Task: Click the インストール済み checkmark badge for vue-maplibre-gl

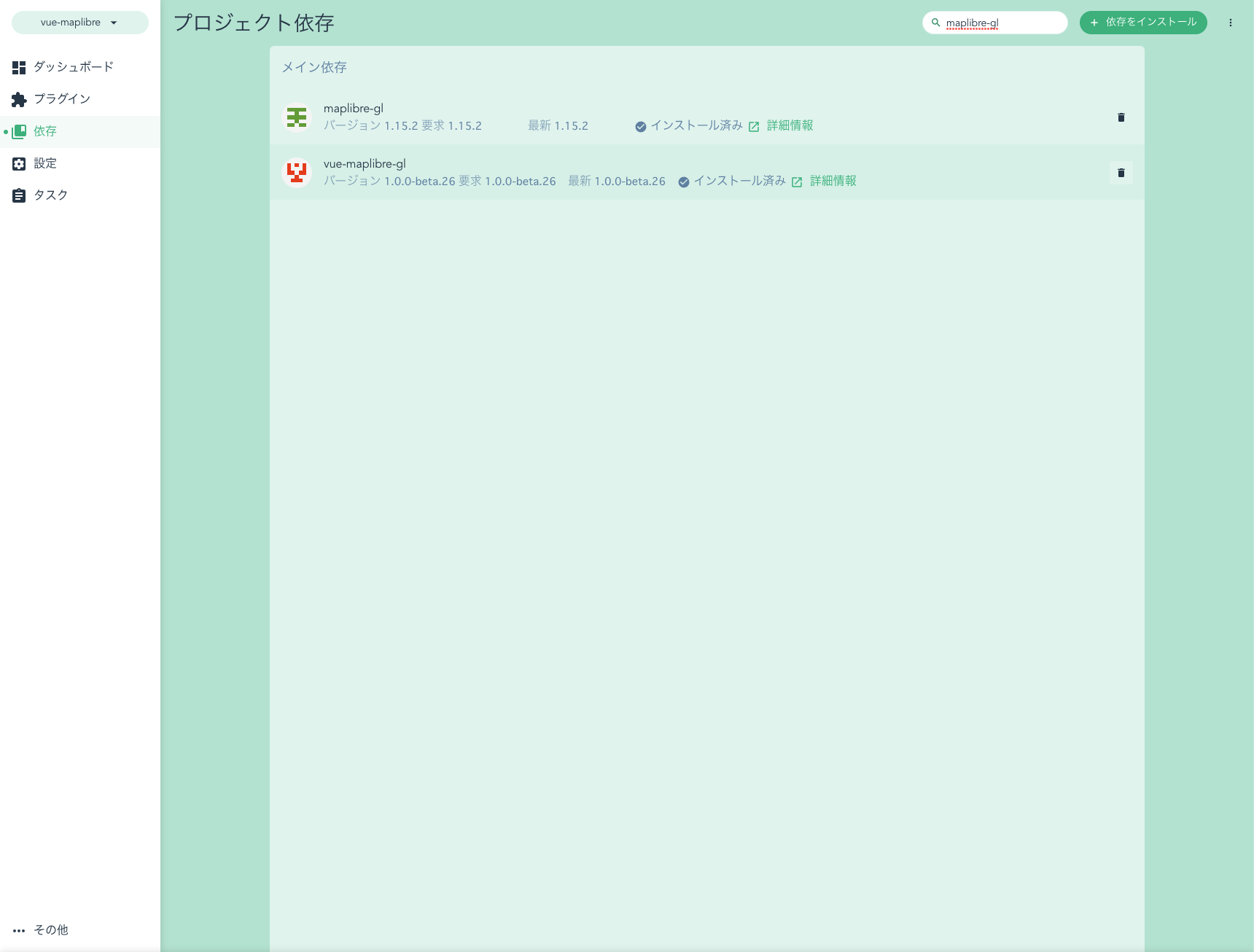Action: pyautogui.click(x=683, y=181)
